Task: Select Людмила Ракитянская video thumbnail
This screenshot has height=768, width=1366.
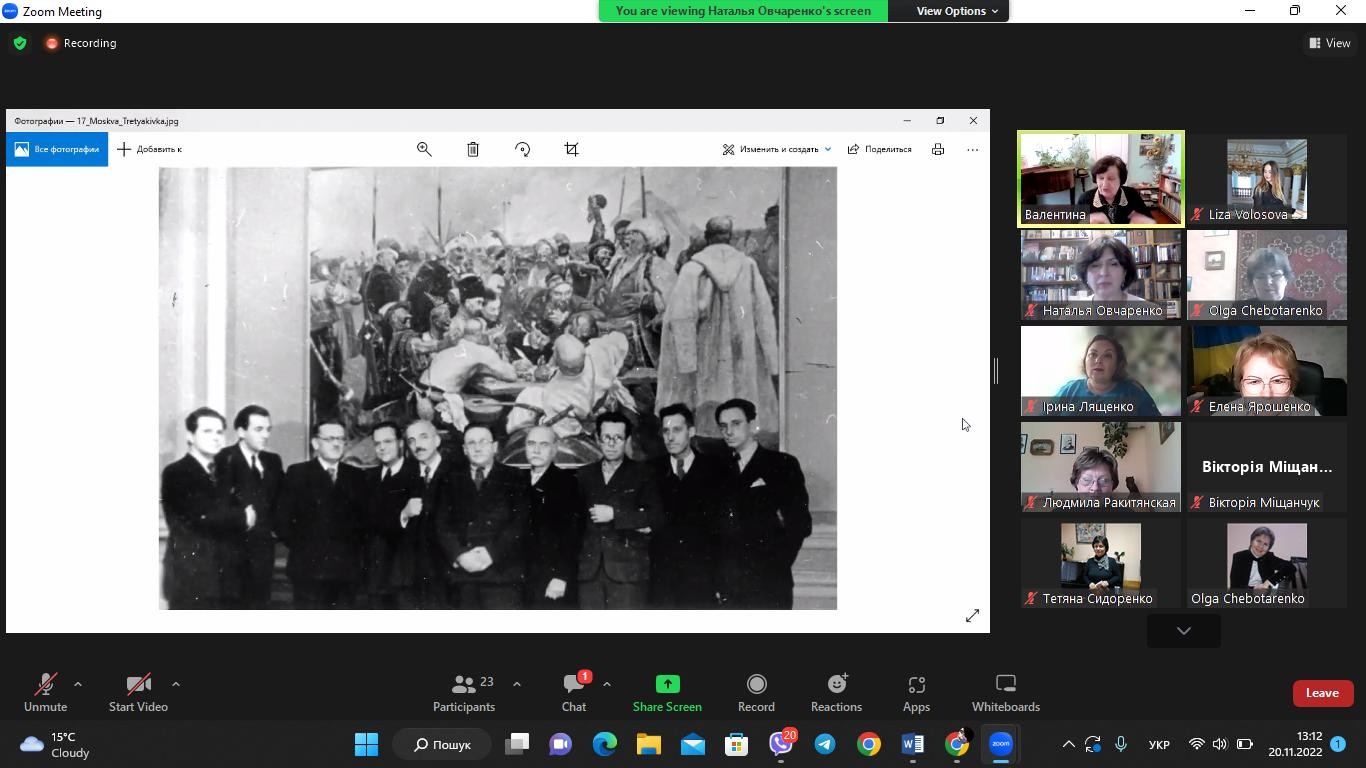Action: point(1101,467)
